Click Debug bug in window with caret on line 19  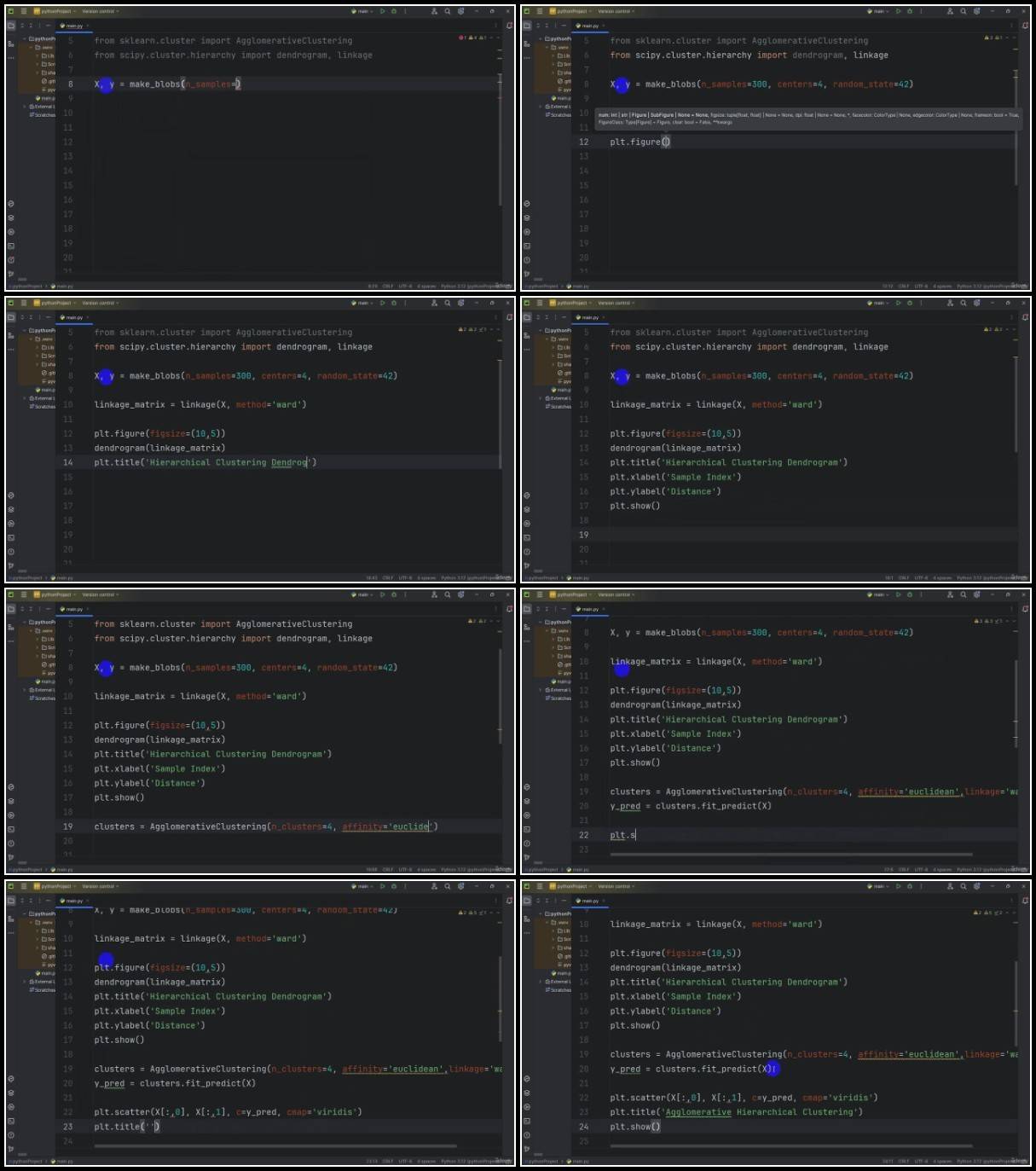909,303
